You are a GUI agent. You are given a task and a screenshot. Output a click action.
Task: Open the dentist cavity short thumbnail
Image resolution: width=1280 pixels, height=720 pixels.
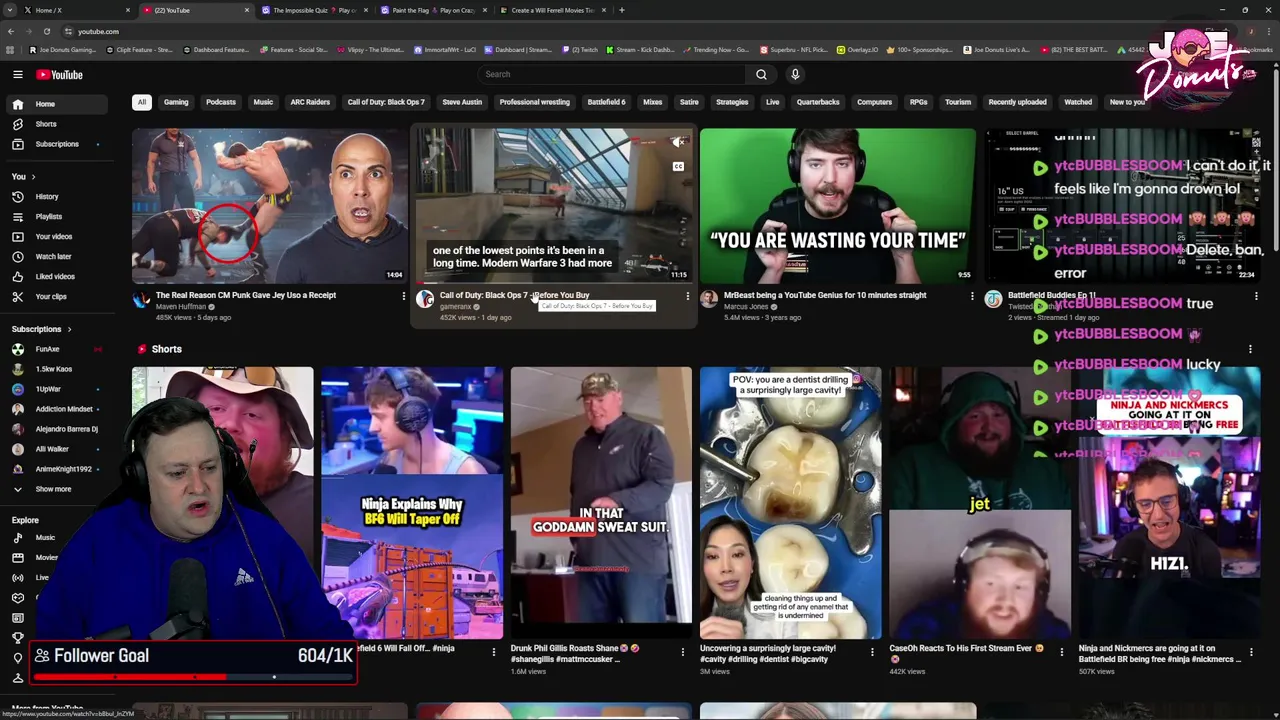pos(790,503)
